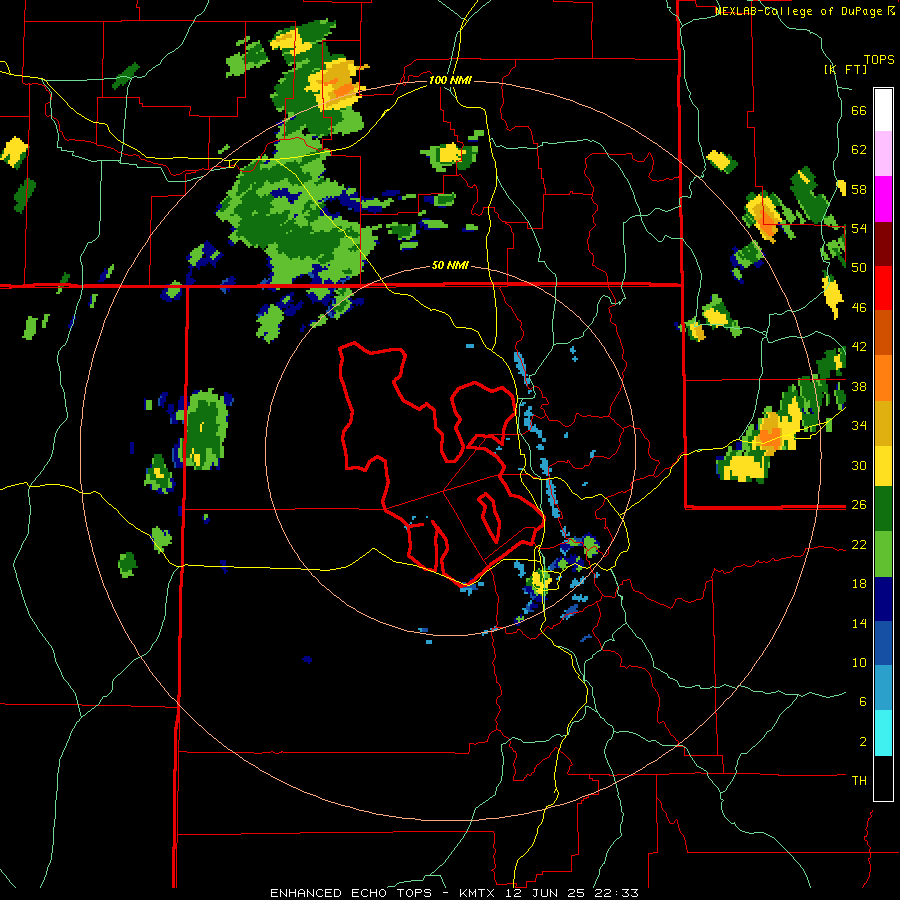900x900 pixels.
Task: Click the legend value "46"
Action: 859,308
